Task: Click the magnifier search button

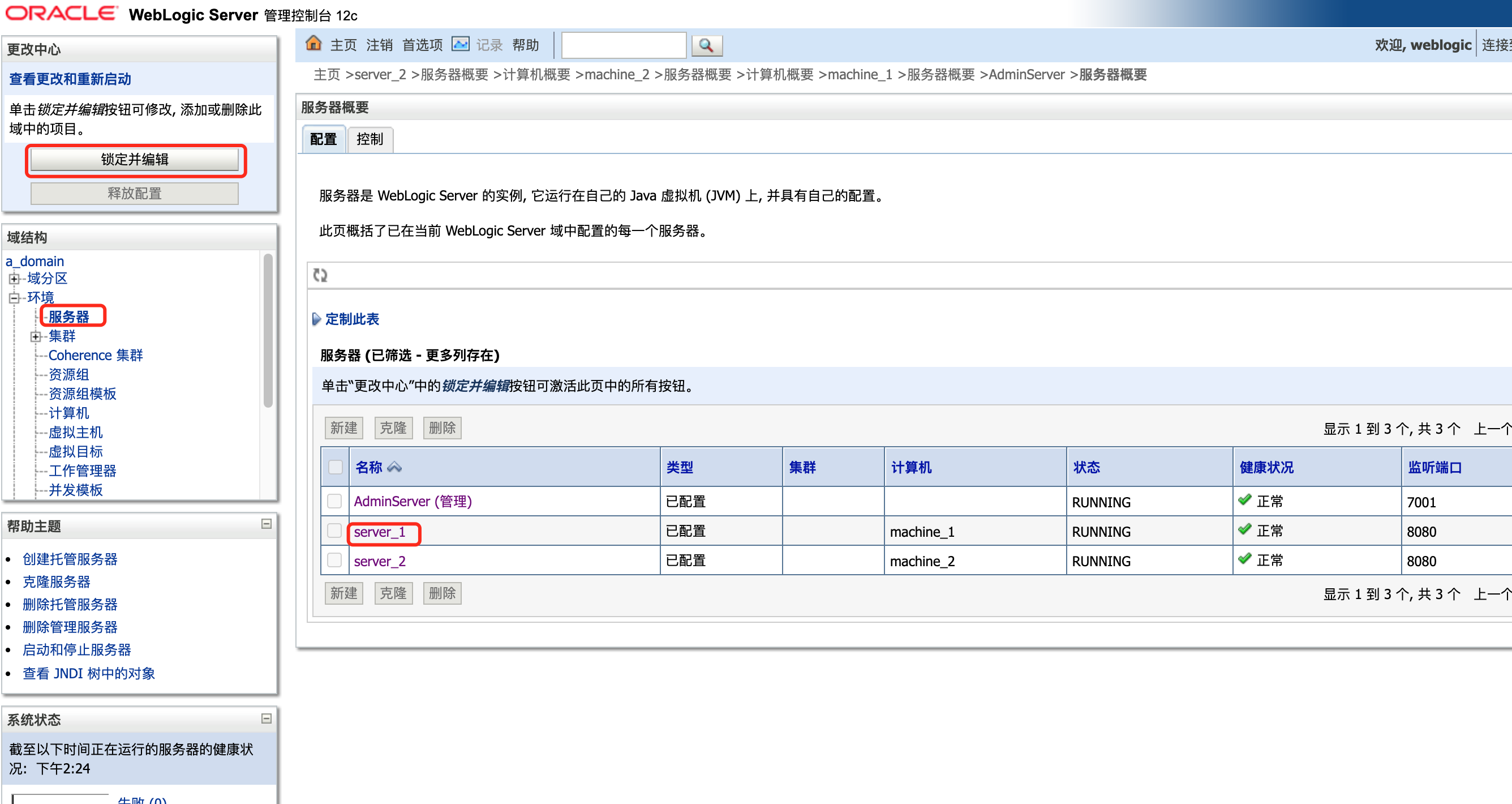Action: coord(707,45)
